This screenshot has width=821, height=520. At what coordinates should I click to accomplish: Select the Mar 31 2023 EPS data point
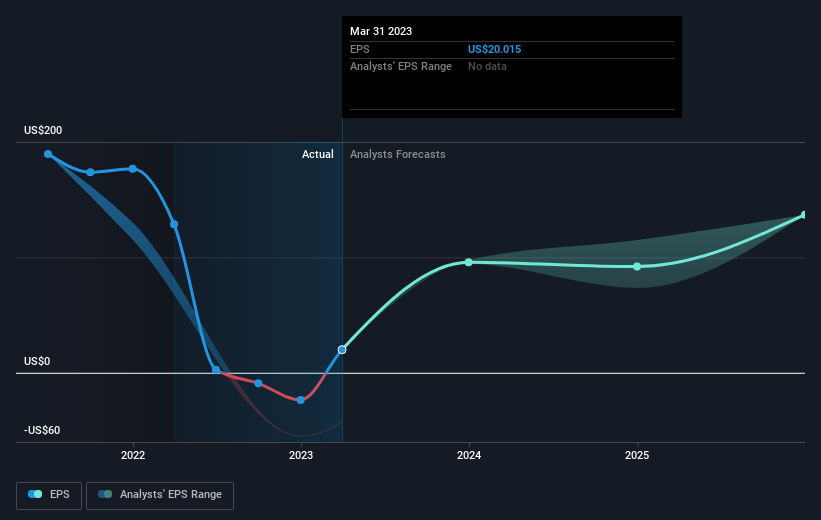(342, 350)
